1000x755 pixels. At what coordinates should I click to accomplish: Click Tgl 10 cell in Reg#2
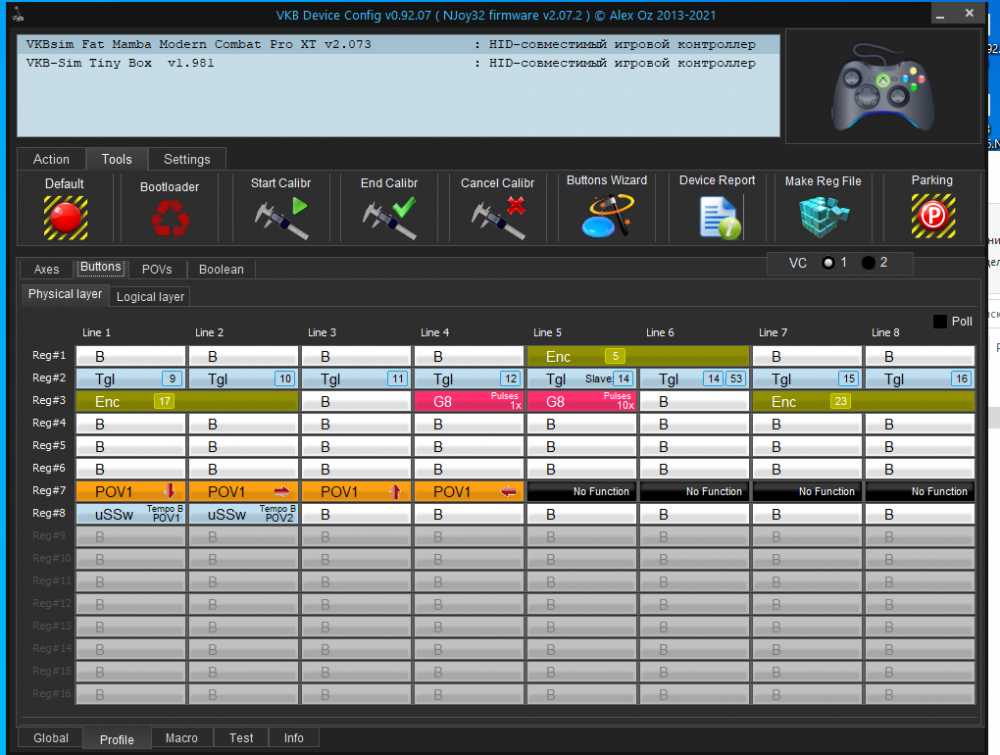click(x=244, y=379)
